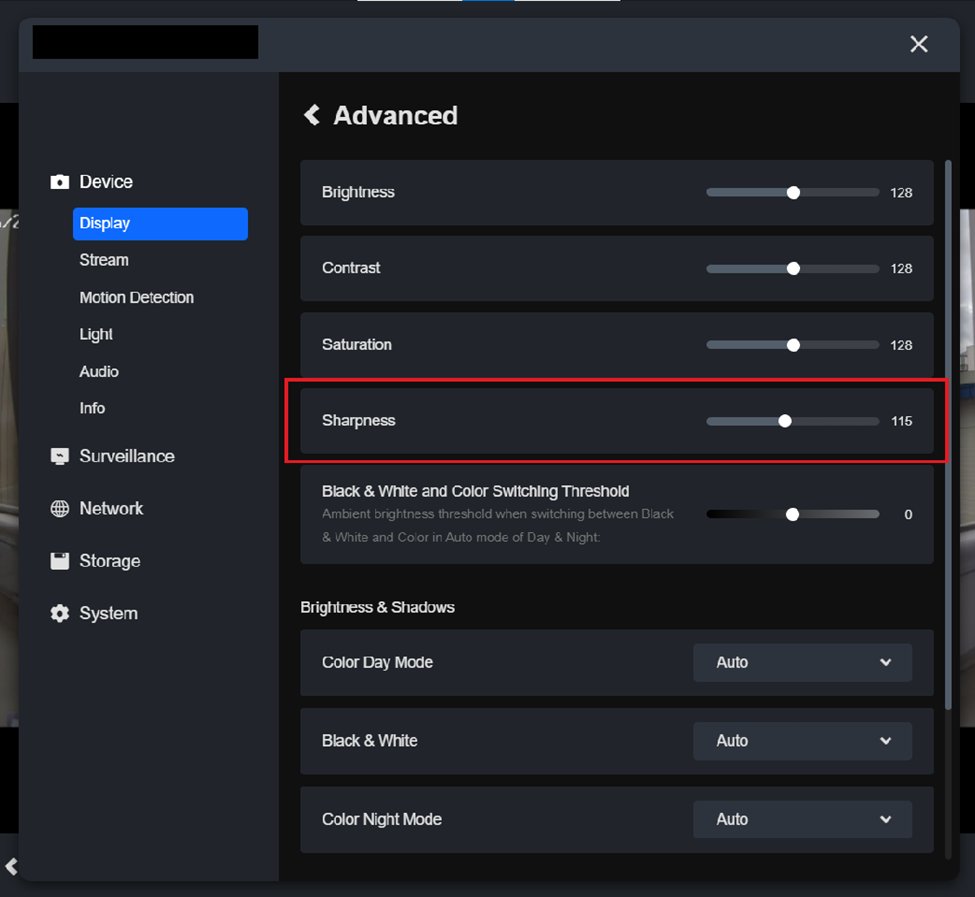Select the Display menu item
This screenshot has width=975, height=897.
160,224
